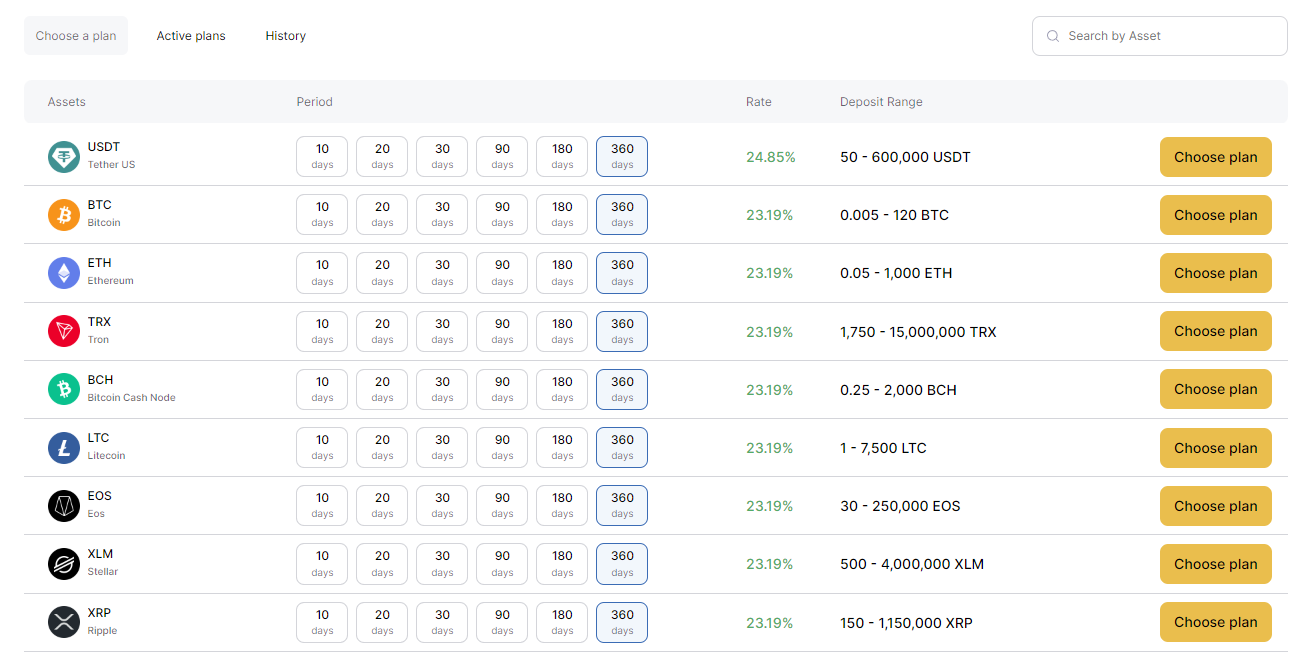The height and width of the screenshot is (653, 1290).
Task: Choose plan for USDT
Action: (1216, 157)
